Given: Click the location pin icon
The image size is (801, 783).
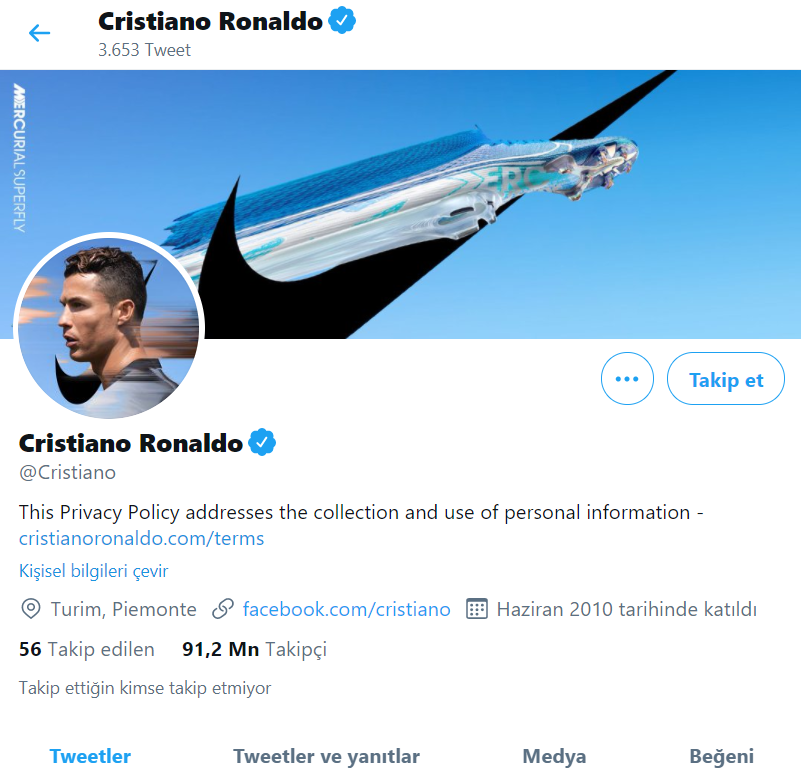Looking at the screenshot, I should click(30, 608).
